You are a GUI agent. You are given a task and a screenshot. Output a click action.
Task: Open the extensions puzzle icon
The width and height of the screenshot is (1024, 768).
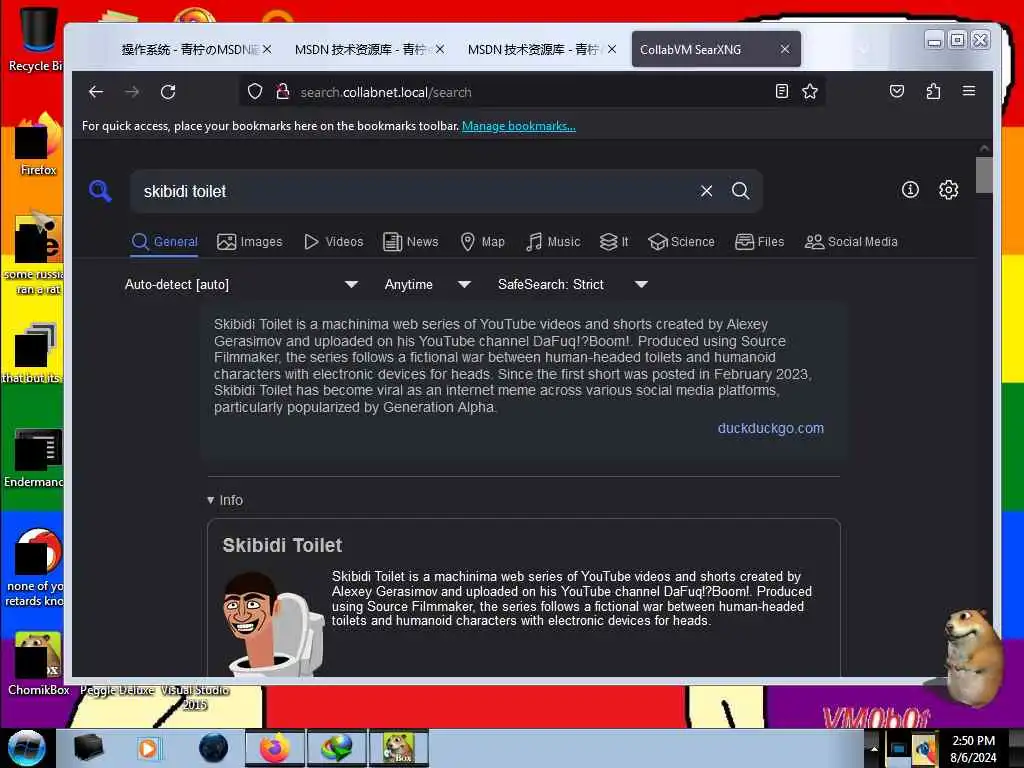[933, 91]
